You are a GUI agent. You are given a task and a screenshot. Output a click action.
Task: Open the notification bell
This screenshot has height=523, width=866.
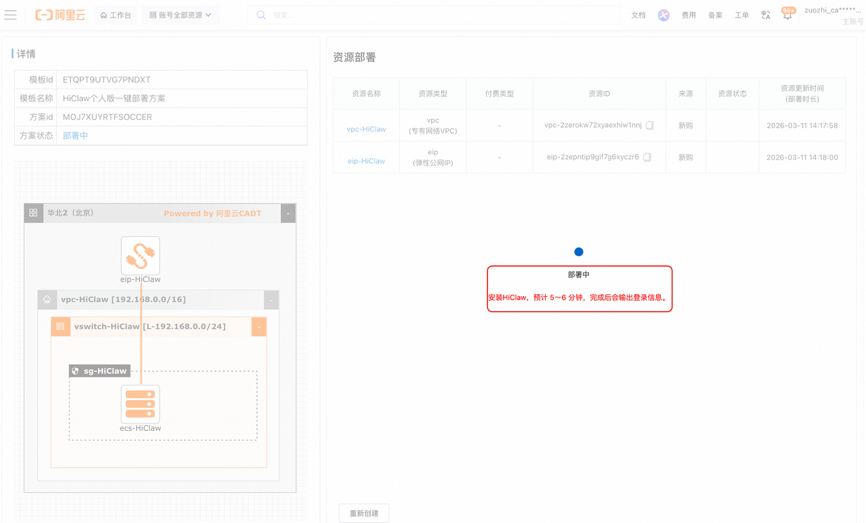tap(788, 14)
